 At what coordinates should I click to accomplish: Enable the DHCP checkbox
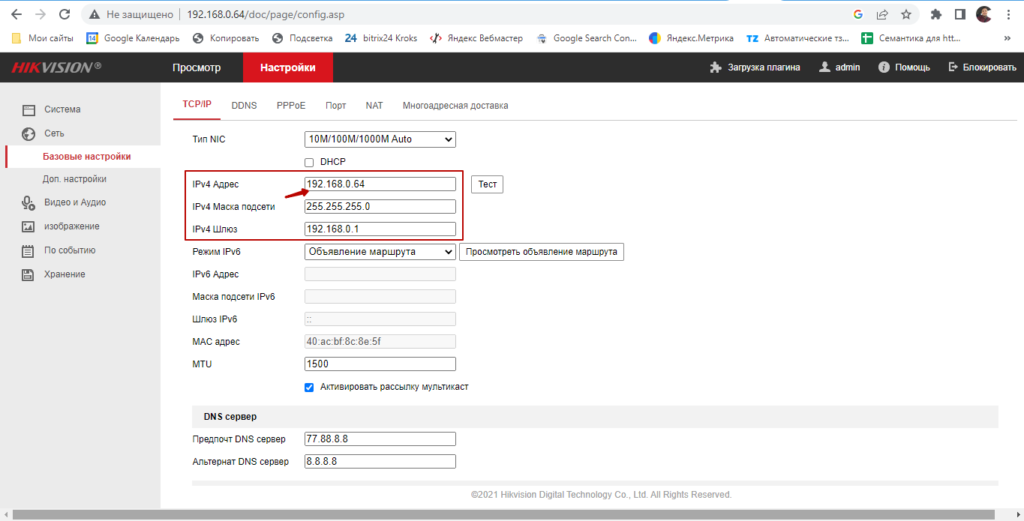click(309, 162)
